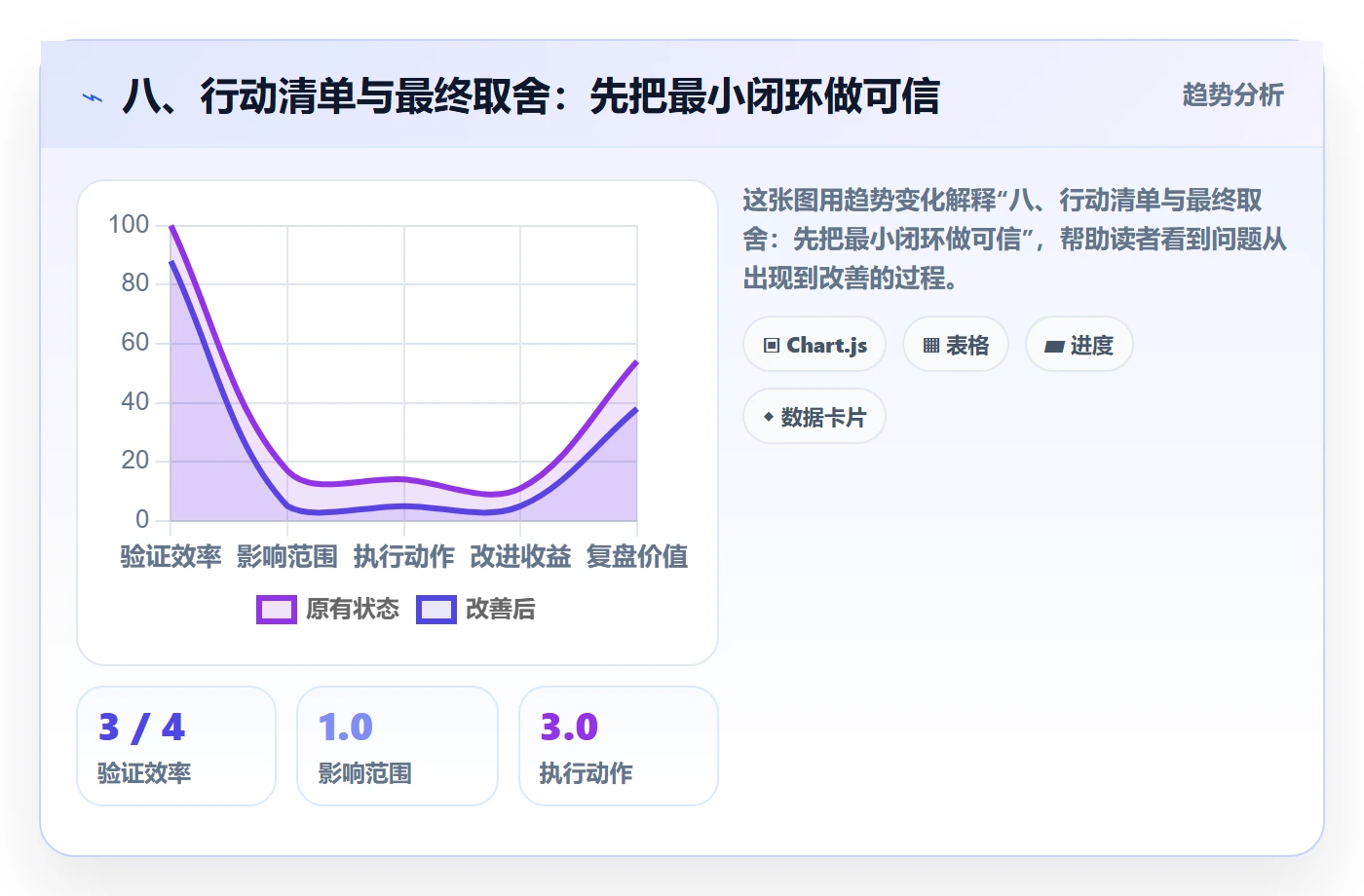Click the 执行动作 x-axis label
Image resolution: width=1364 pixels, height=896 pixels.
(x=404, y=557)
